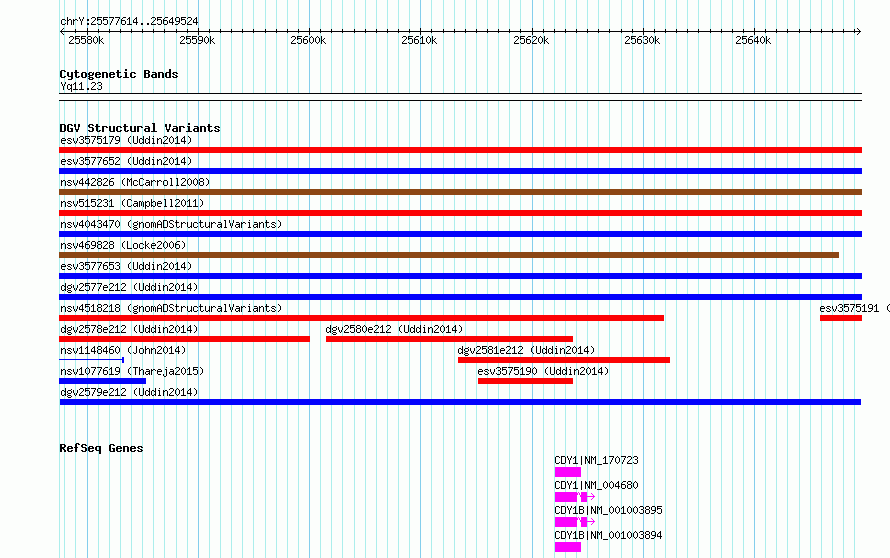The width and height of the screenshot is (890, 558).
Task: Select the magenta CDY1 NM_170723 gene block
Action: (568, 472)
